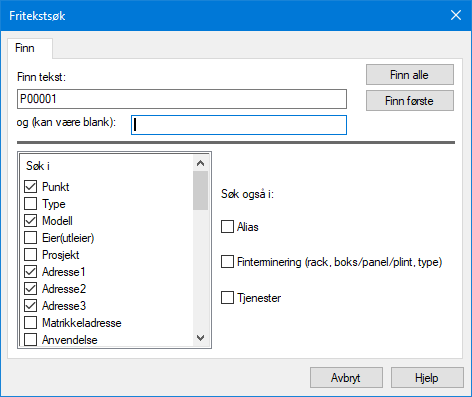
Task: Enable the Finterminering search option
Action: (x=227, y=262)
